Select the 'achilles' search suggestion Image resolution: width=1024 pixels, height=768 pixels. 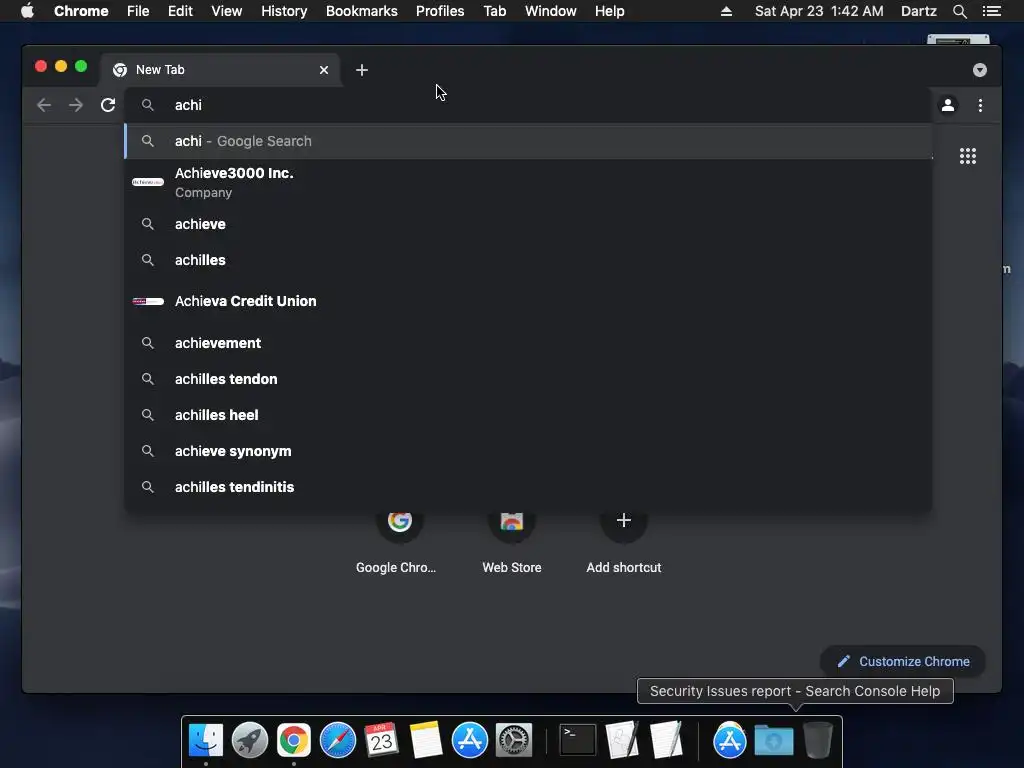528,260
